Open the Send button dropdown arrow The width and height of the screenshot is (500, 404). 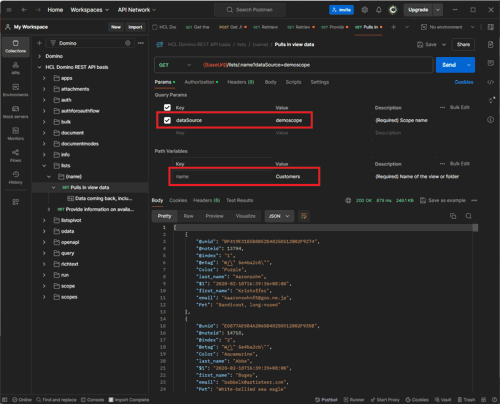[469, 65]
